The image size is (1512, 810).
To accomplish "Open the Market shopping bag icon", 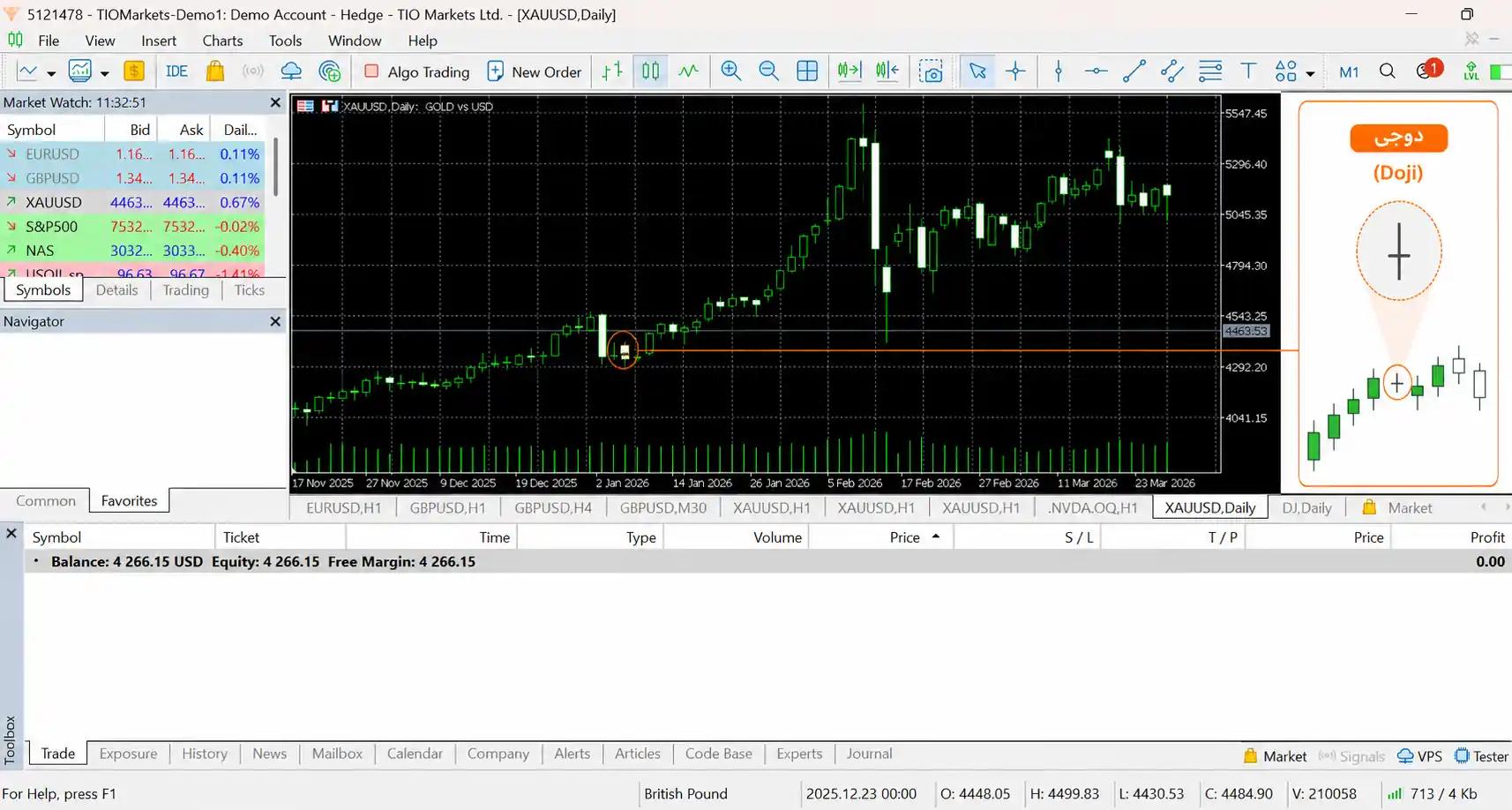I will (215, 71).
